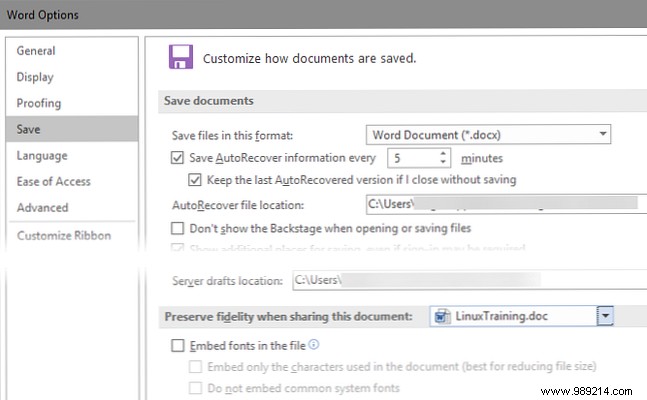The height and width of the screenshot is (400, 647).
Task: Switch to Advanced options
Action: click(43, 208)
